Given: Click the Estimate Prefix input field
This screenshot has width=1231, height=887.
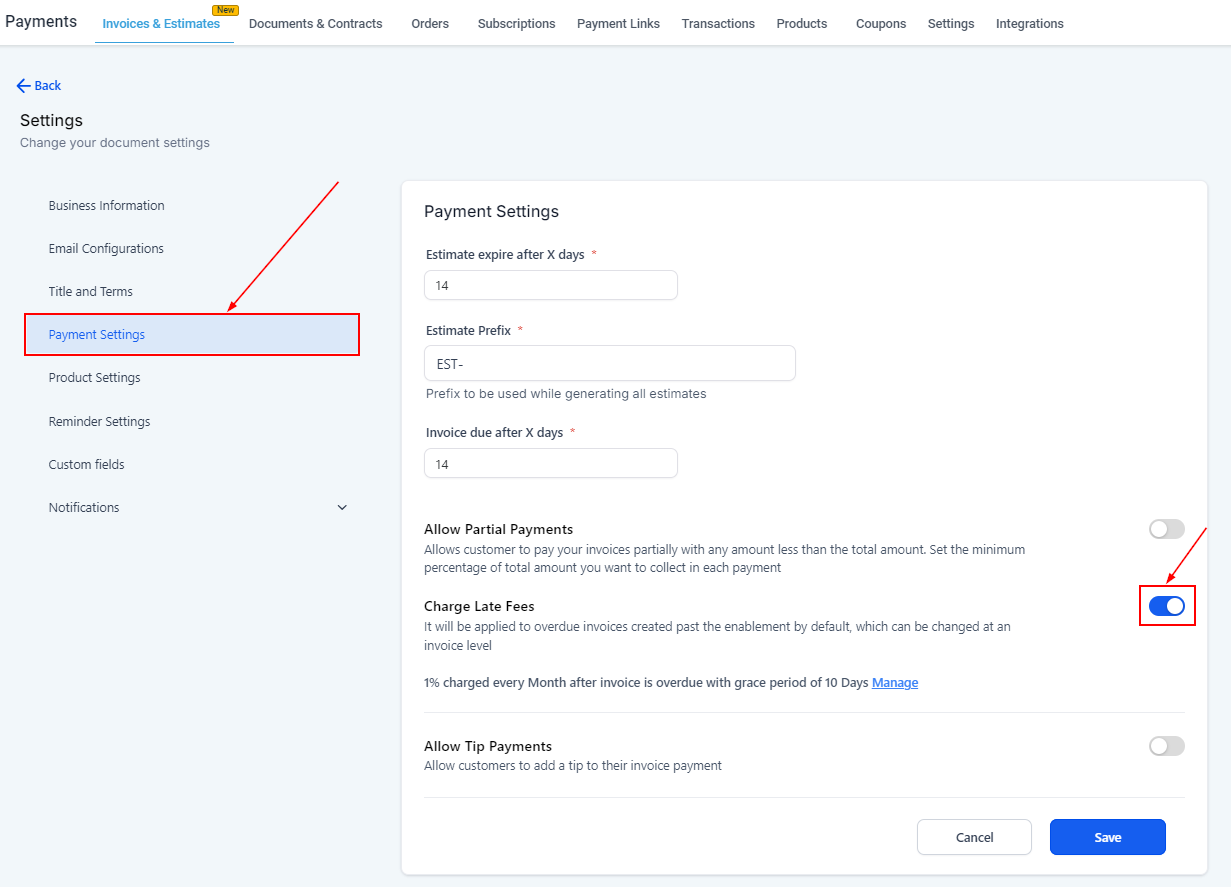Looking at the screenshot, I should point(609,364).
